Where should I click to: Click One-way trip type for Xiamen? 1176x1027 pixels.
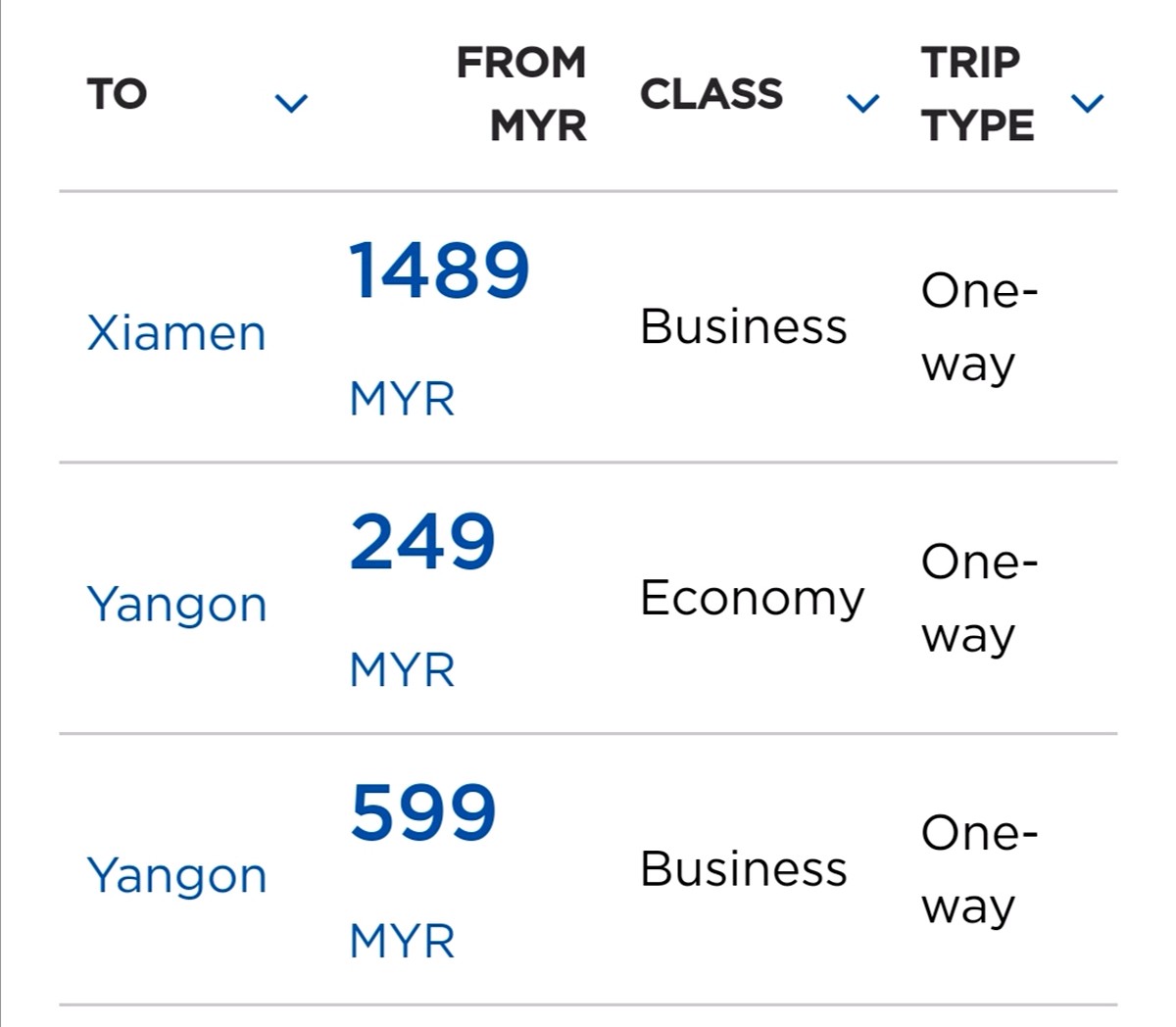coord(979,328)
